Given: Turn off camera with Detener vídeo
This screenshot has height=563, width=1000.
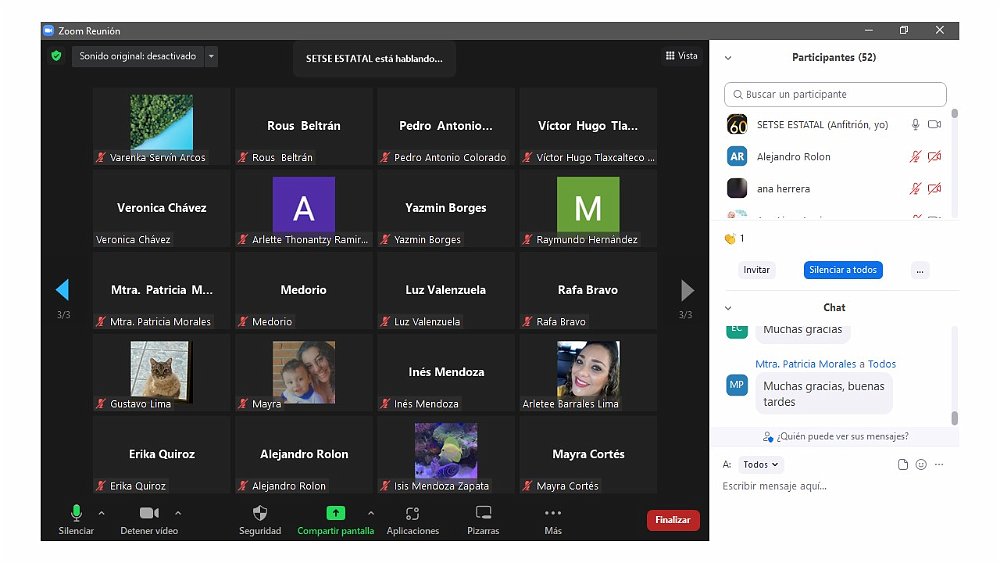Looking at the screenshot, I should pyautogui.click(x=149, y=513).
